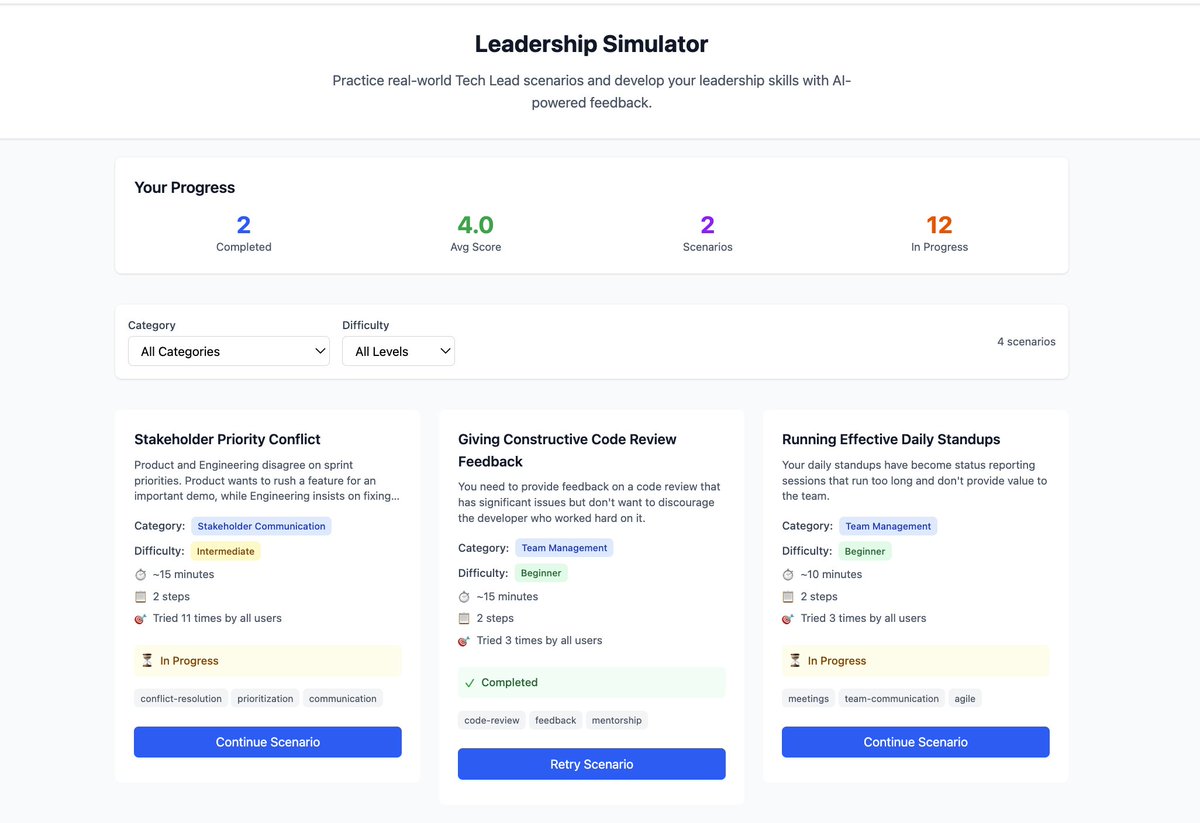Click the hourglass icon in Stakeholder card status
The image size is (1200, 823).
[x=147, y=661]
